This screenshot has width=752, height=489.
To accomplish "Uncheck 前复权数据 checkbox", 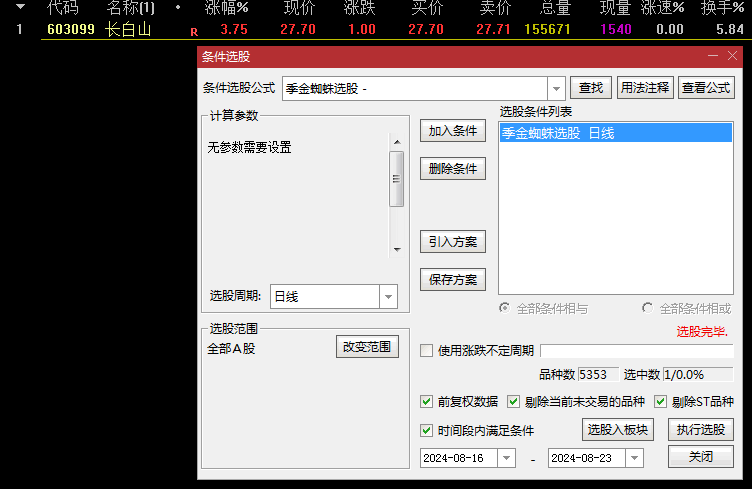I will (426, 401).
